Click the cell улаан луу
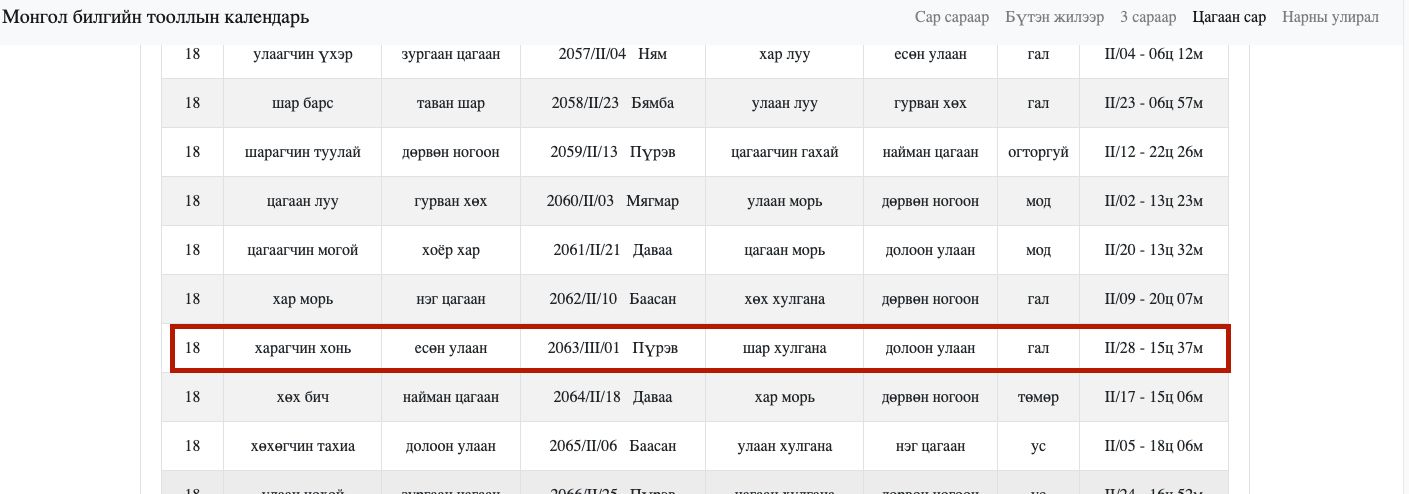 pos(784,103)
